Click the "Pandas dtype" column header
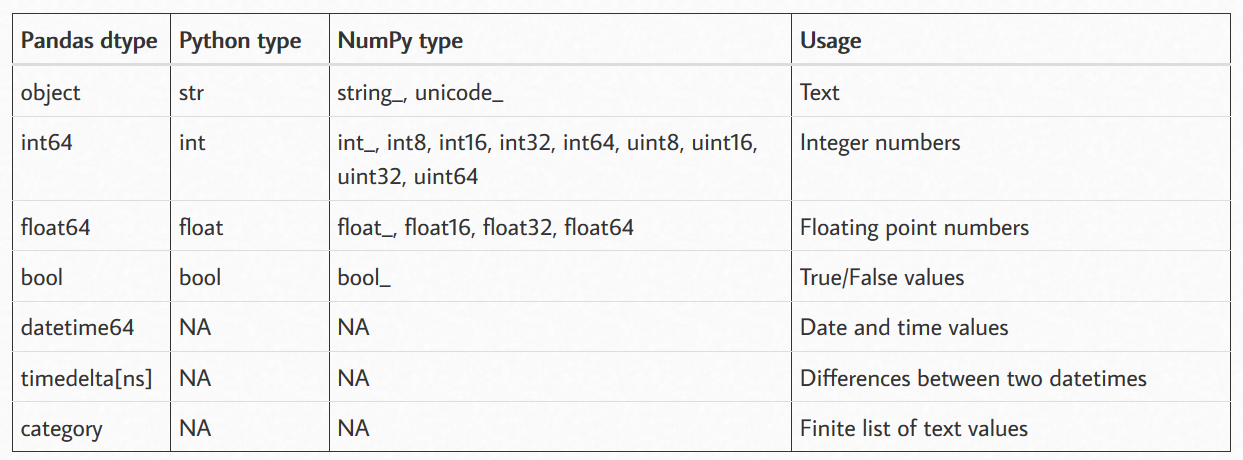 pos(89,41)
